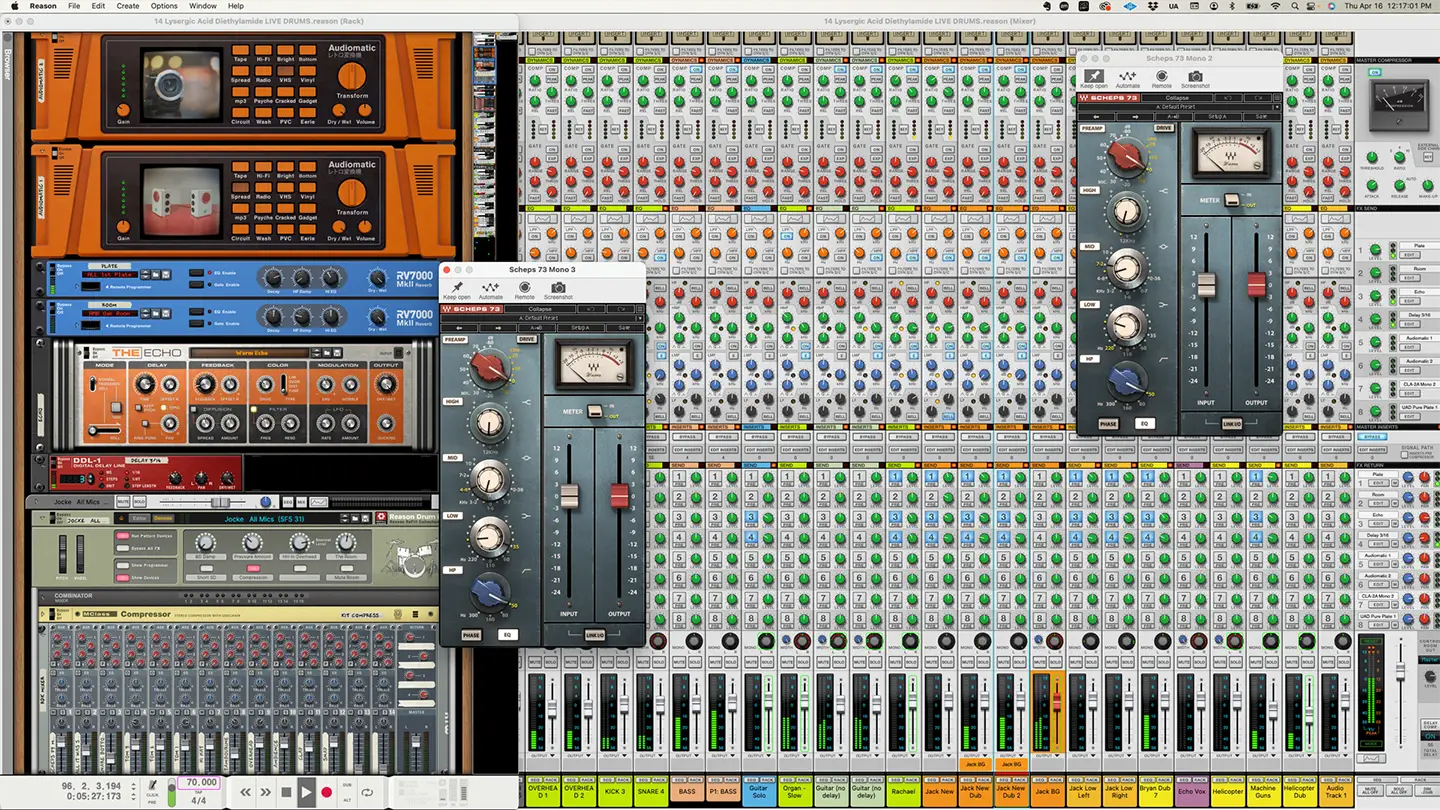Toggle PHASE button in Scheps 73 Mono 2

click(x=1108, y=424)
